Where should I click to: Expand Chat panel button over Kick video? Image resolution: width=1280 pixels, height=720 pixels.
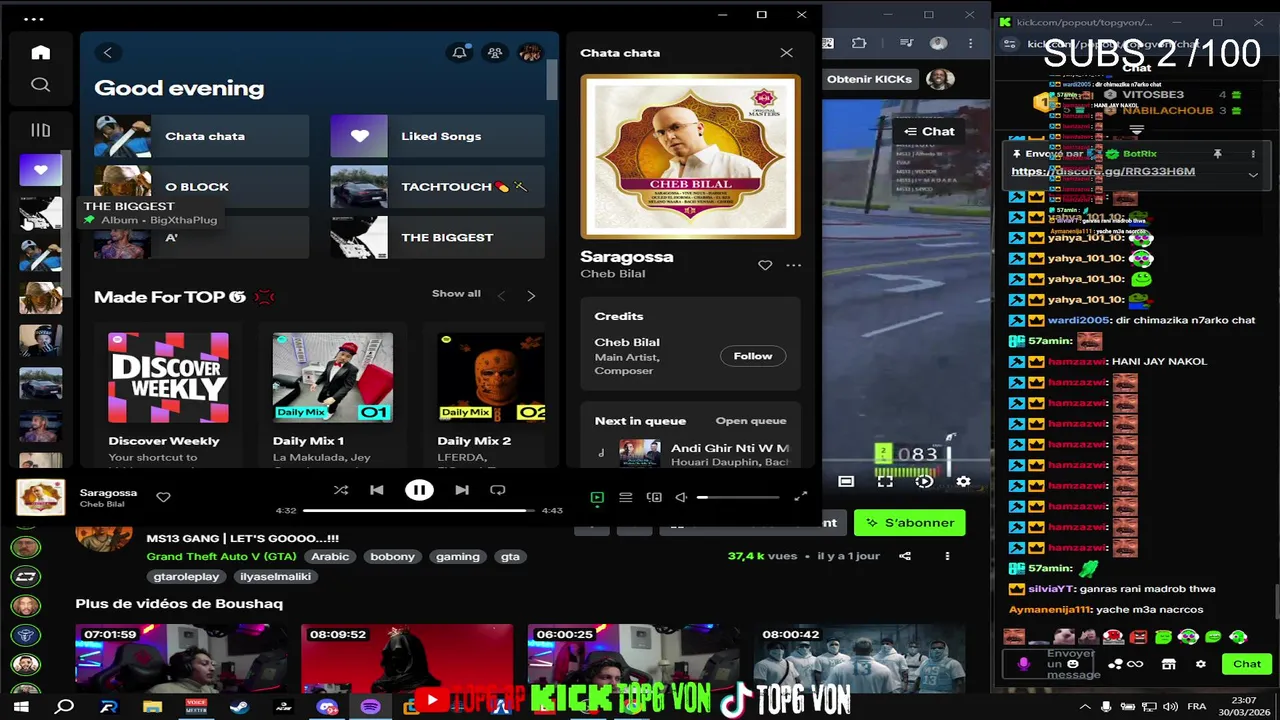[x=929, y=131]
